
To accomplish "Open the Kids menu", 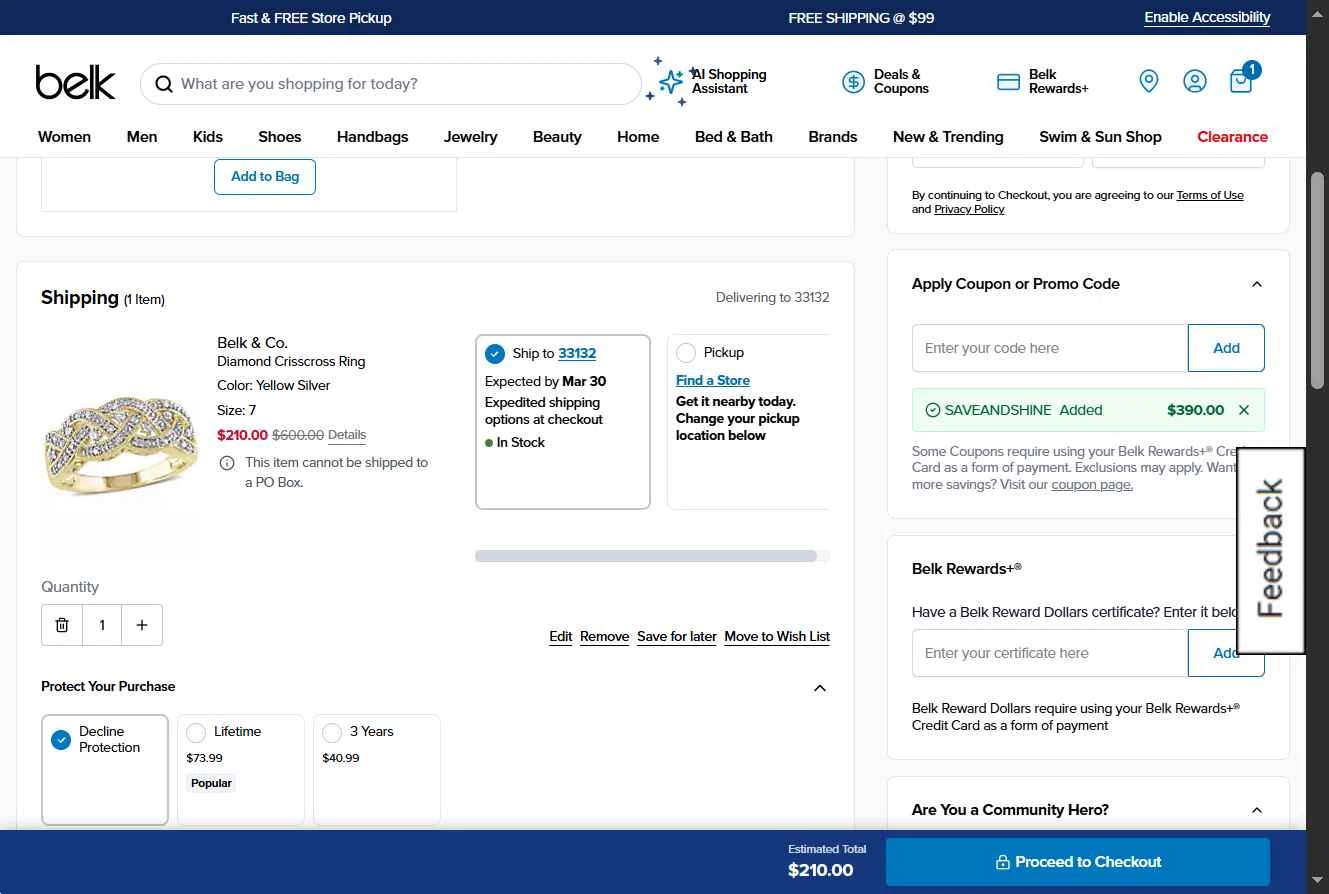I will click(x=208, y=137).
